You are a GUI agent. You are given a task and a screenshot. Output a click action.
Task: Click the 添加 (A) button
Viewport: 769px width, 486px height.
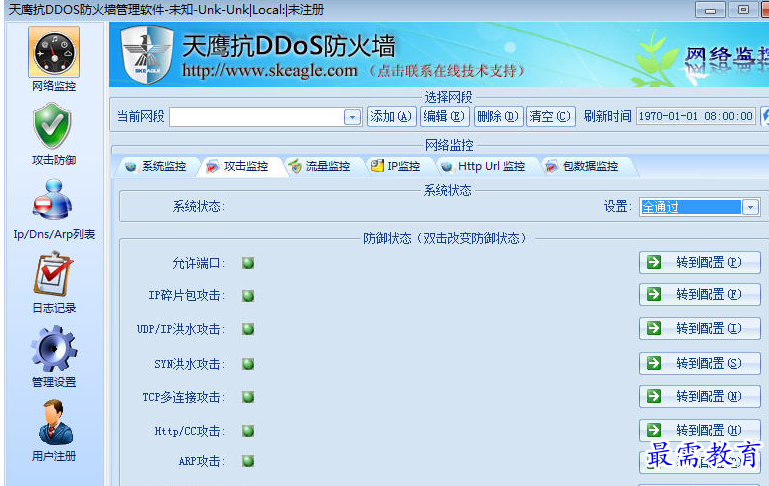pyautogui.click(x=391, y=117)
